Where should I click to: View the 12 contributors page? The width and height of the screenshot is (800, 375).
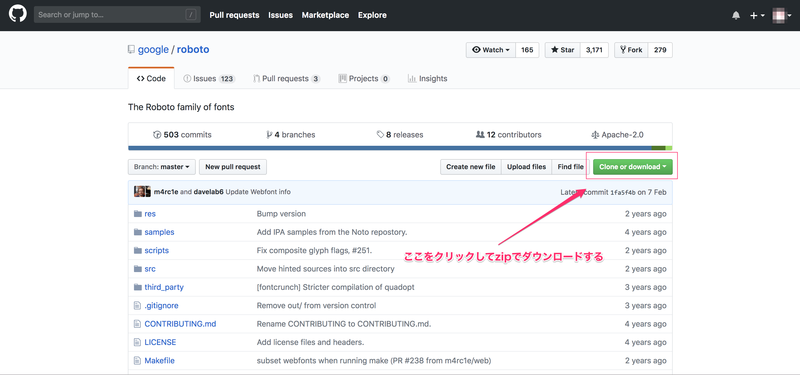pos(508,135)
